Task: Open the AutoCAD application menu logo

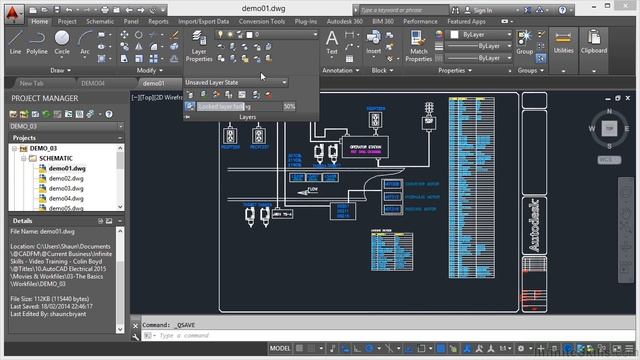Action: point(14,14)
